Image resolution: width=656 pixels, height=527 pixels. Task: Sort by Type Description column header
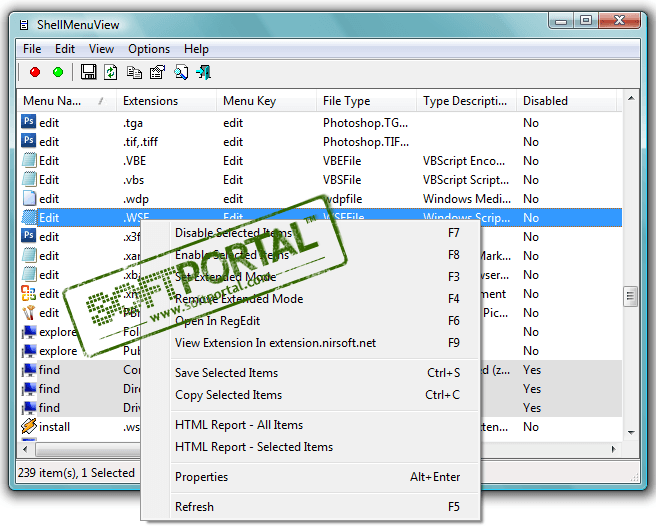tap(466, 101)
